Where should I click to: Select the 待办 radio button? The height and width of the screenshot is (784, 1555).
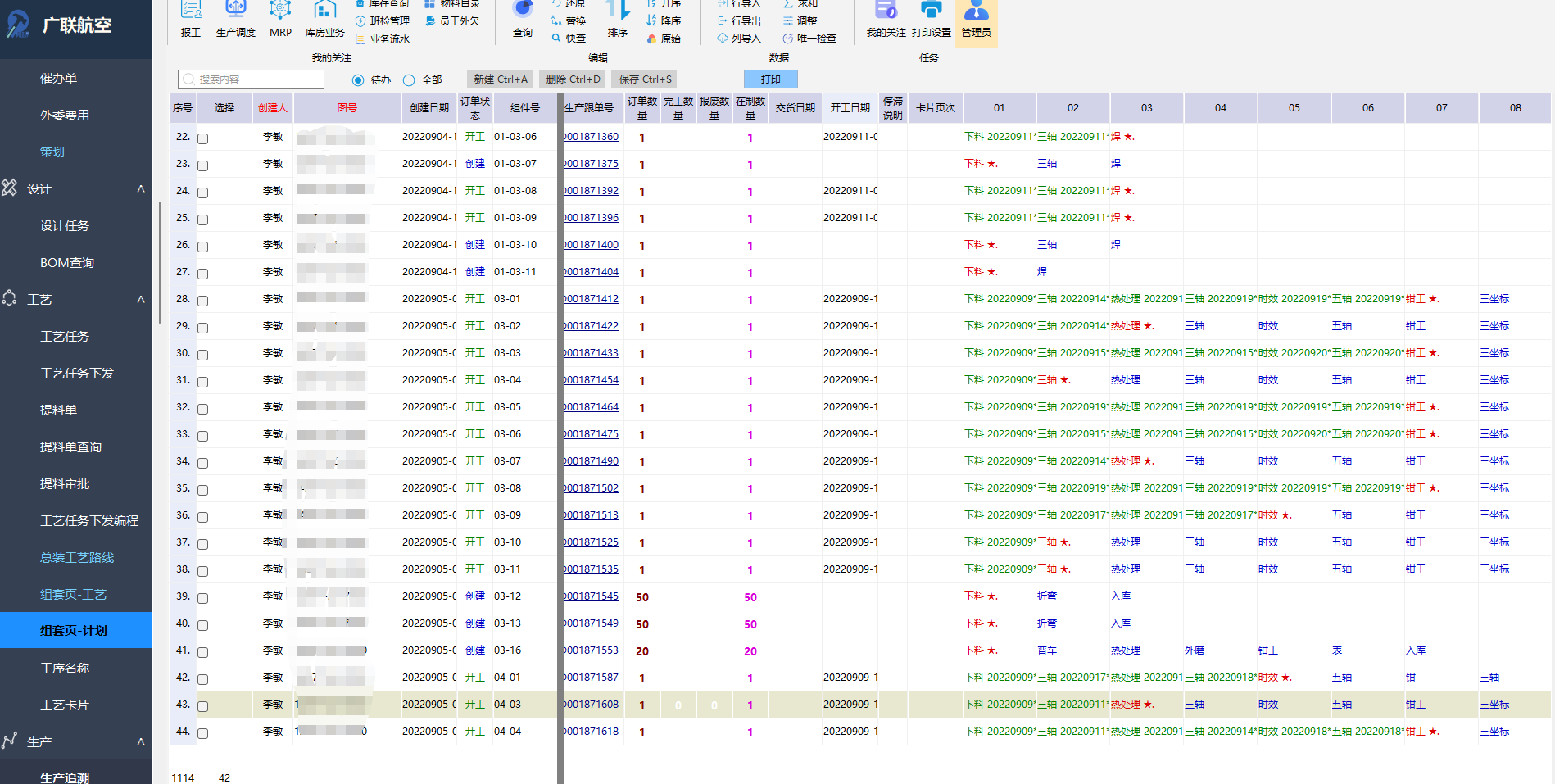click(358, 80)
